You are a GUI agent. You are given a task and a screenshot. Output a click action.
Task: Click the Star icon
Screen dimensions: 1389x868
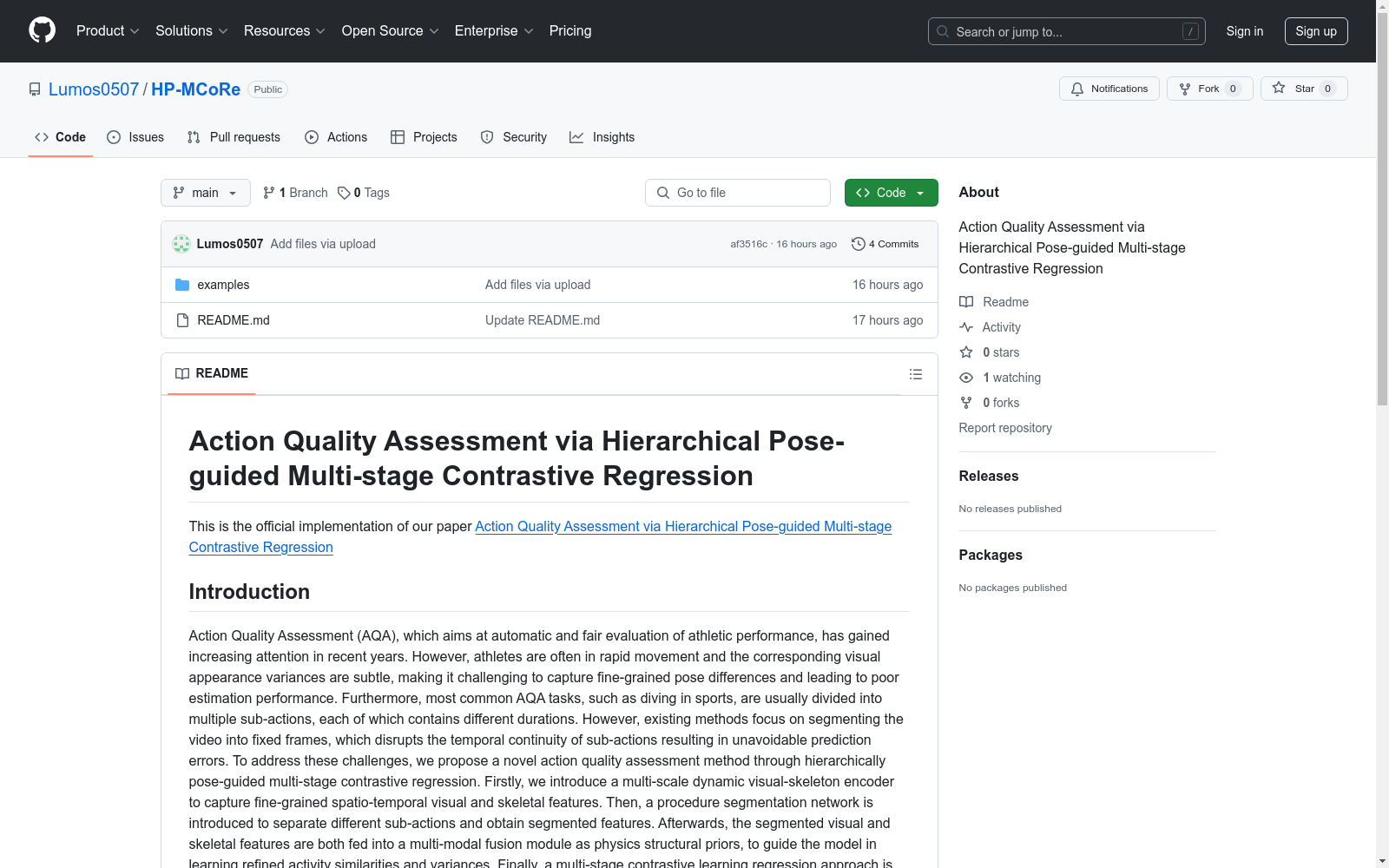(x=1279, y=88)
